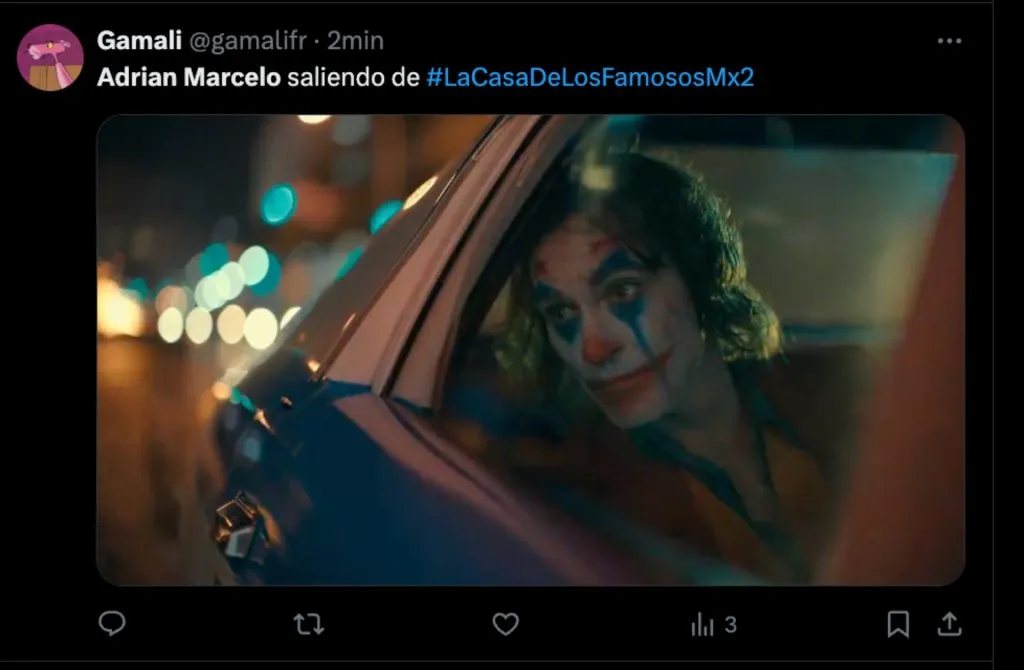Click the view count number 3

(731, 625)
